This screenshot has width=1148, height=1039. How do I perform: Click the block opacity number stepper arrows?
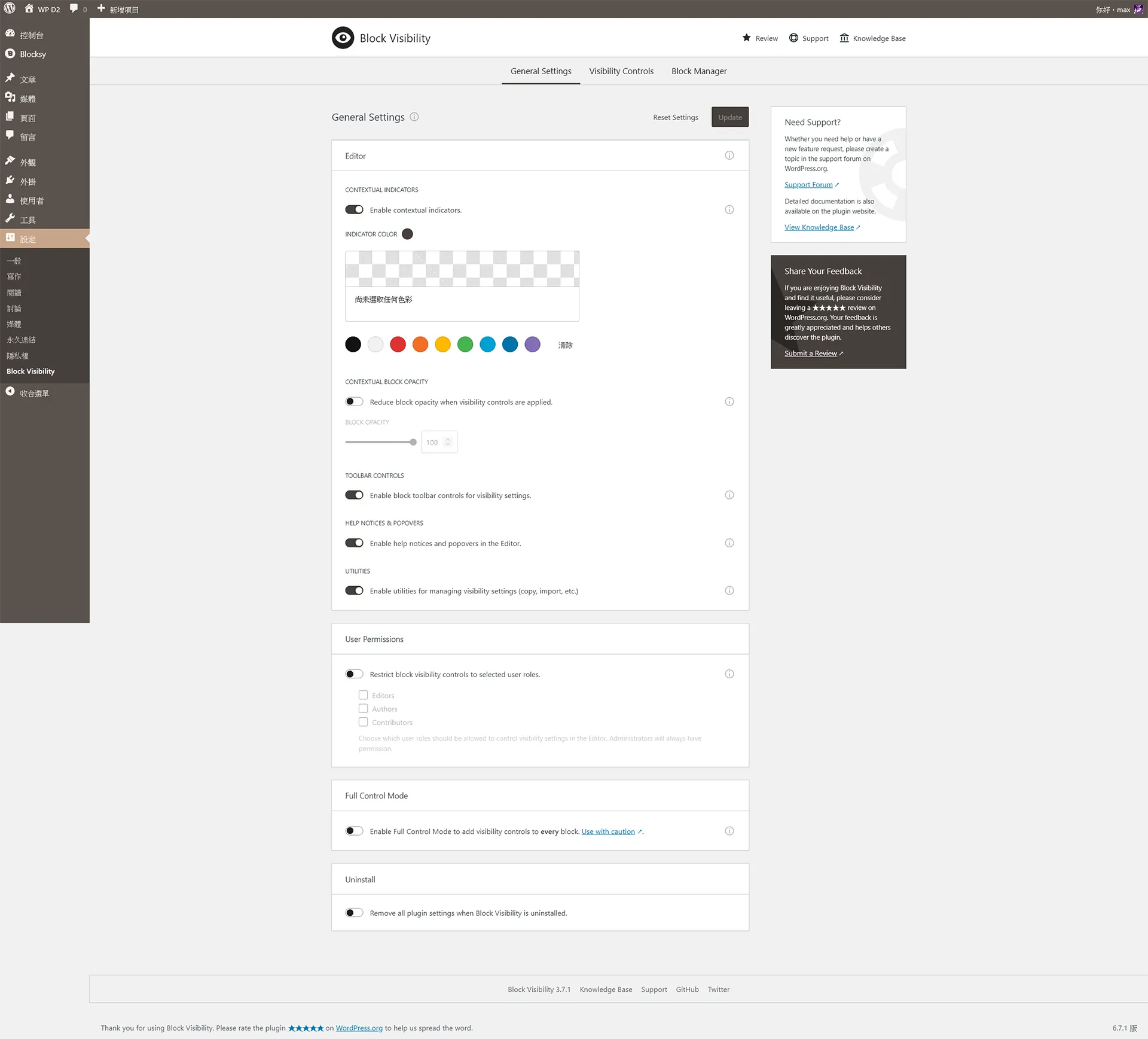click(x=447, y=442)
